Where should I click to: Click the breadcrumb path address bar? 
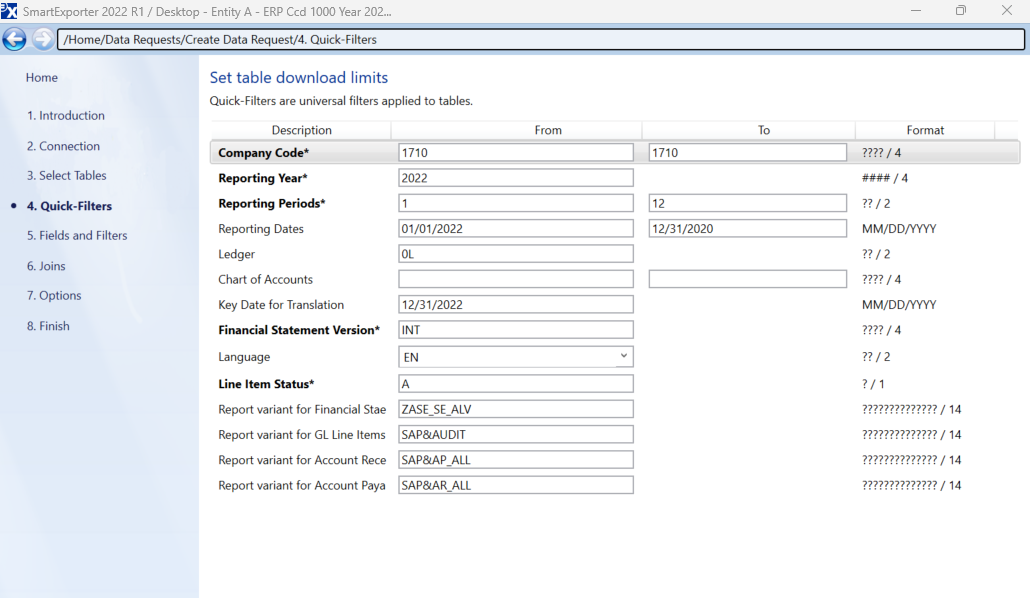tap(540, 40)
